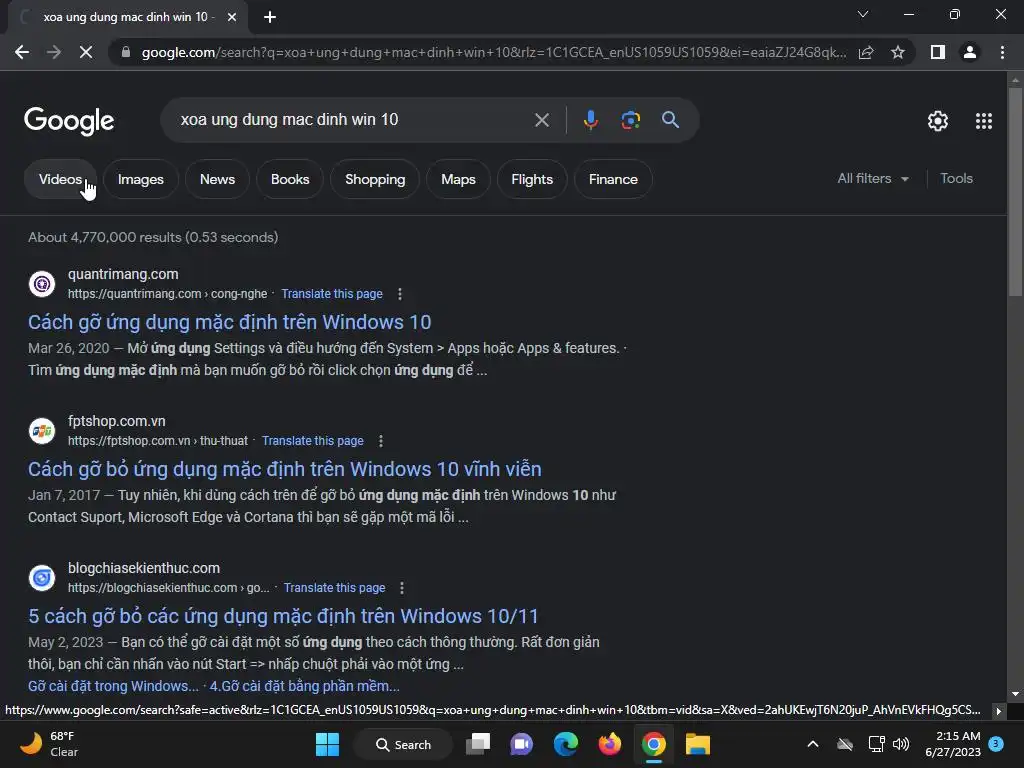Switch to Finance results
1024x768 pixels.
613,179
